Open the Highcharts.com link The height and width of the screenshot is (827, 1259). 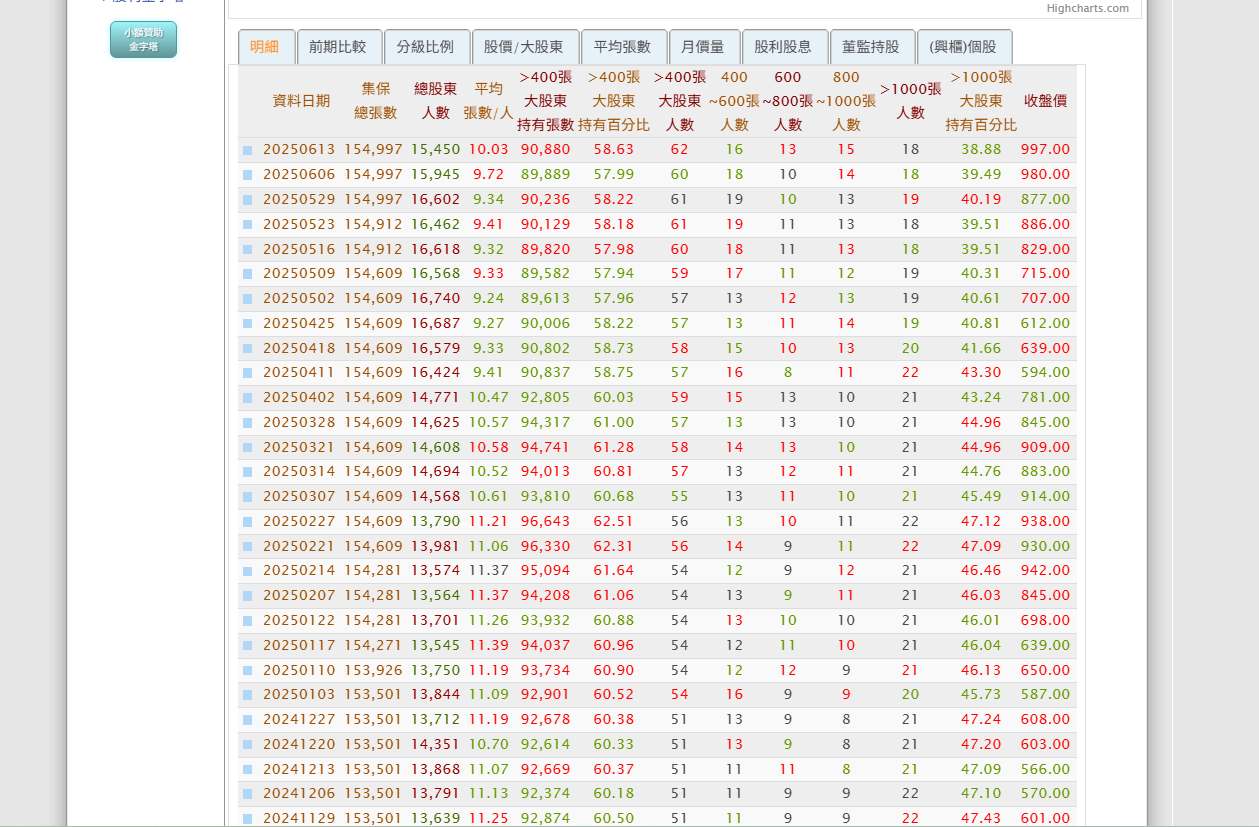1087,9
